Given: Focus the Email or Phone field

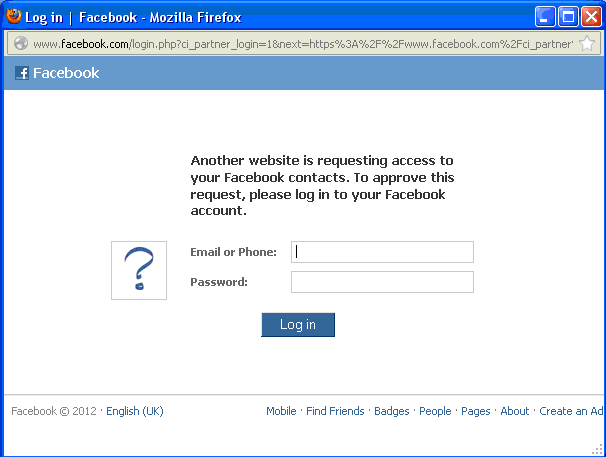Looking at the screenshot, I should 382,252.
